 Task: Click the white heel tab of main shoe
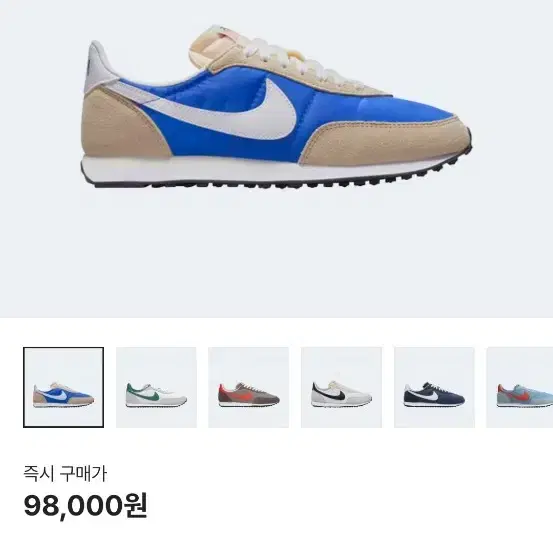coord(99,67)
